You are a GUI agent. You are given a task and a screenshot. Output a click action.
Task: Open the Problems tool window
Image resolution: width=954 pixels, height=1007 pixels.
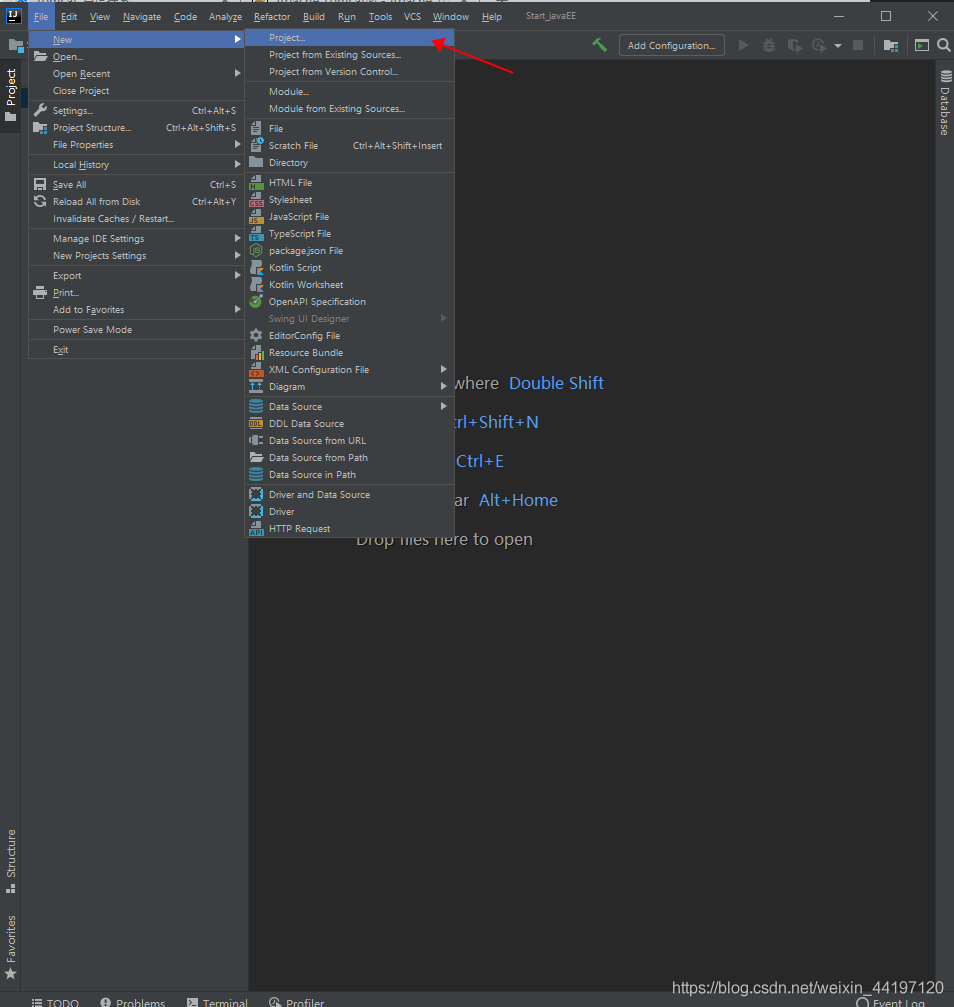pyautogui.click(x=132, y=1001)
